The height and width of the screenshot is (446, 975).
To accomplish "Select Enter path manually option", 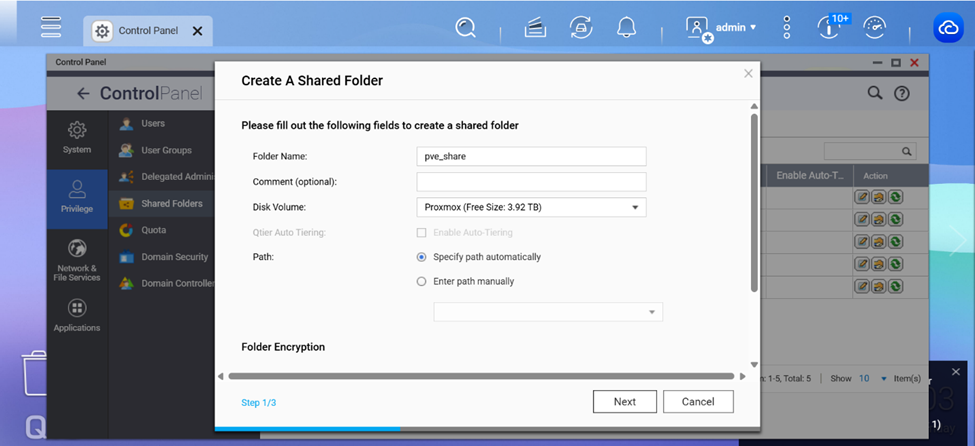I will pyautogui.click(x=421, y=282).
